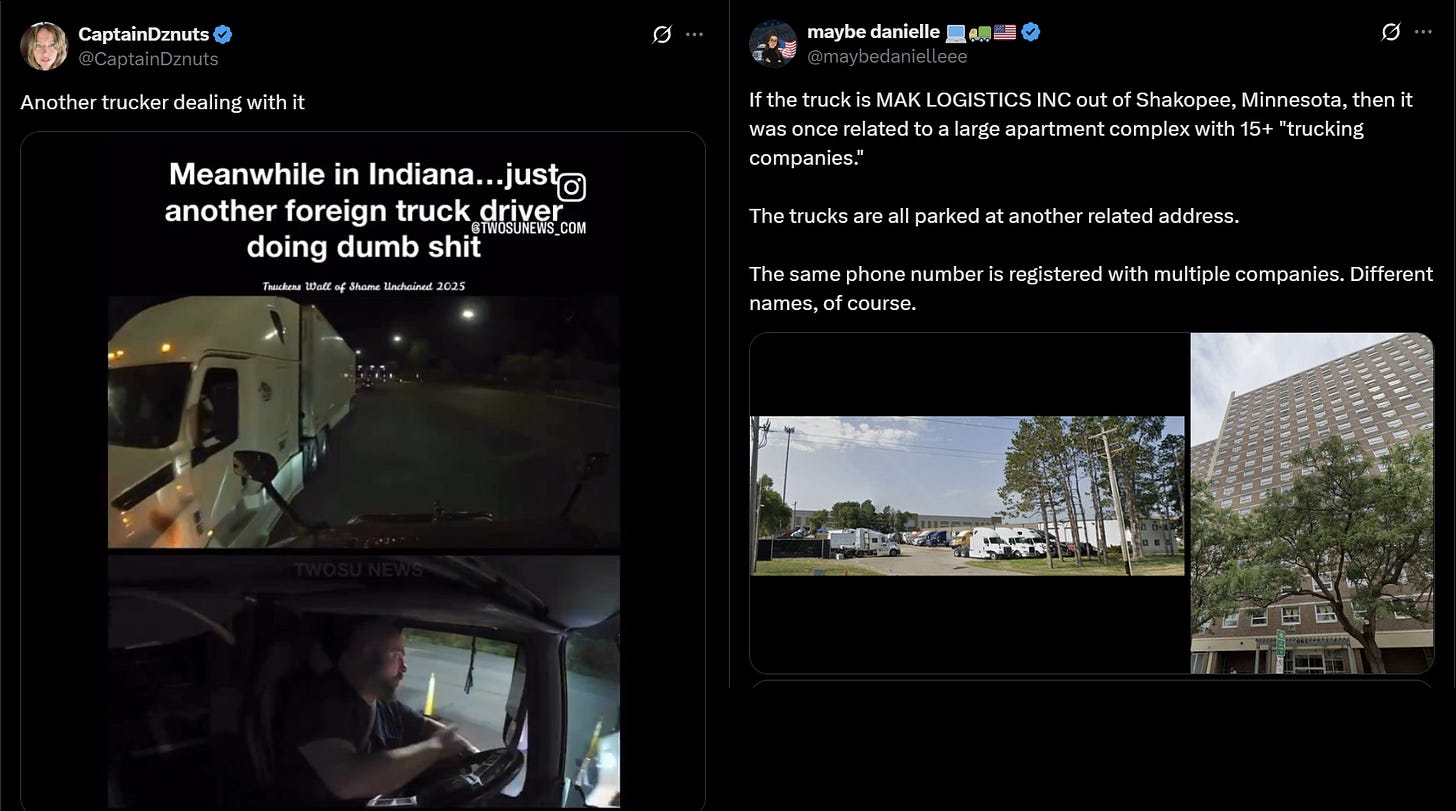Screen dimensions: 1456x811
Task: Open the @CaptainDznuts handle link
Action: tap(148, 59)
